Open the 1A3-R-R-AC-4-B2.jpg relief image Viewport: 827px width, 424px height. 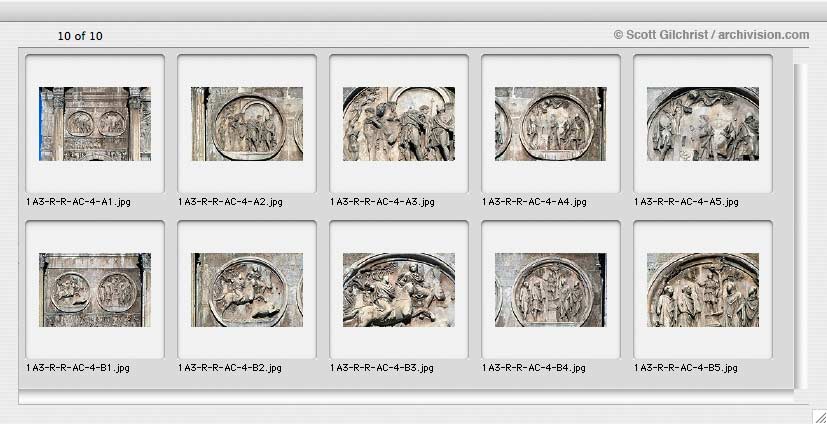[x=247, y=290]
